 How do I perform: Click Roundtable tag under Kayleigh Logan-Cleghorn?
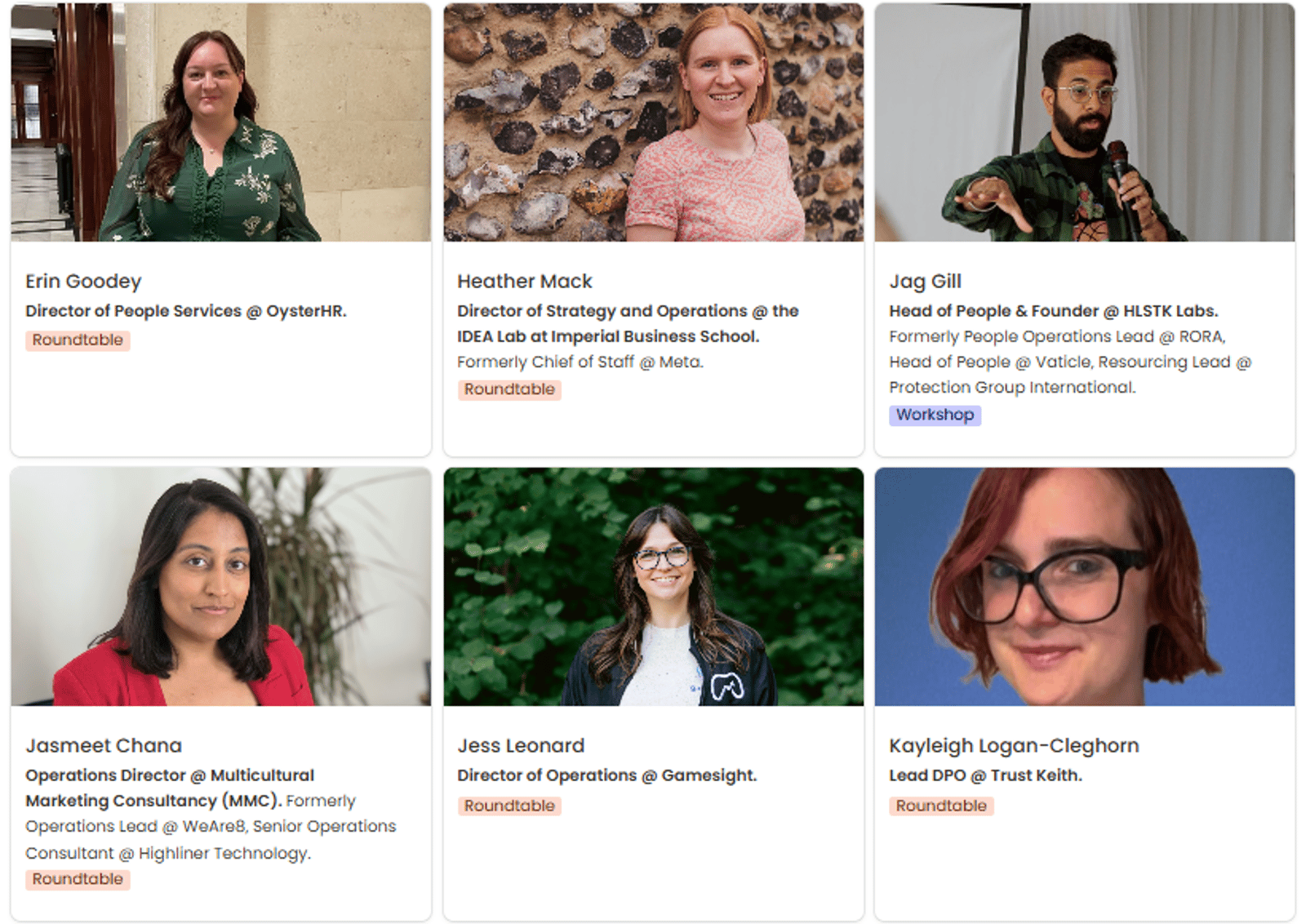tap(941, 806)
